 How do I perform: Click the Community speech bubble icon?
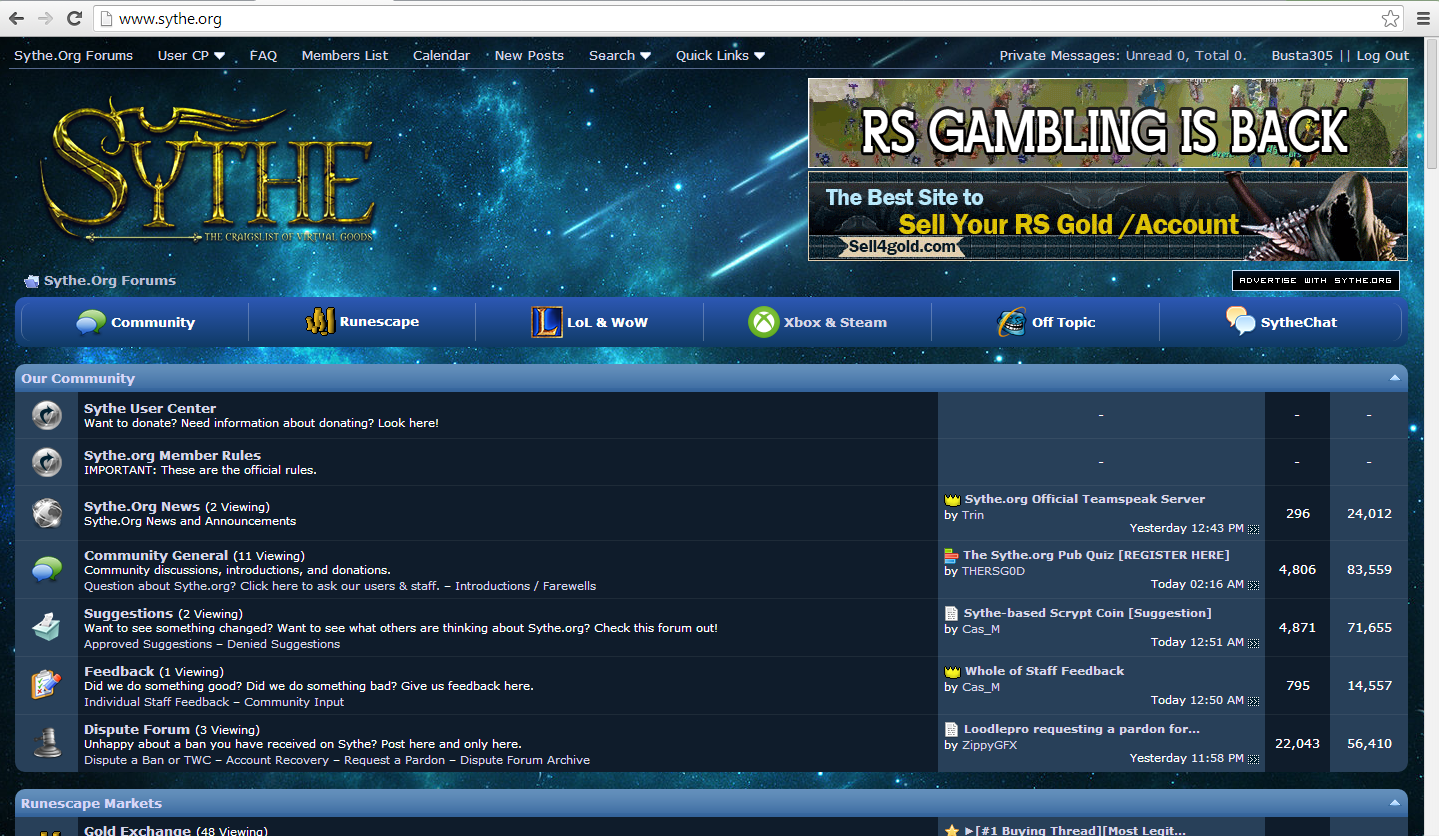pos(91,322)
